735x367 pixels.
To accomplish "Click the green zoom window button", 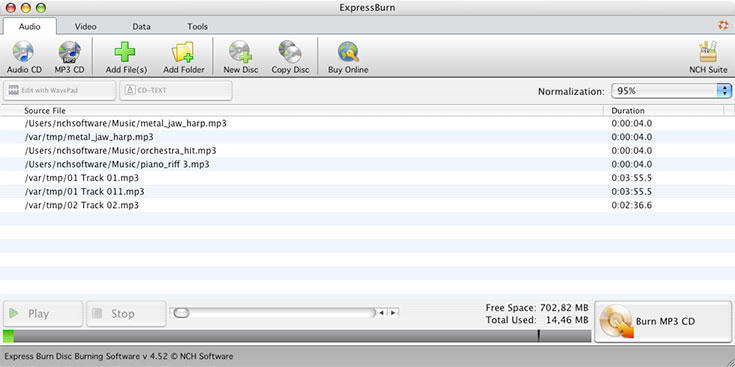I will pos(41,7).
